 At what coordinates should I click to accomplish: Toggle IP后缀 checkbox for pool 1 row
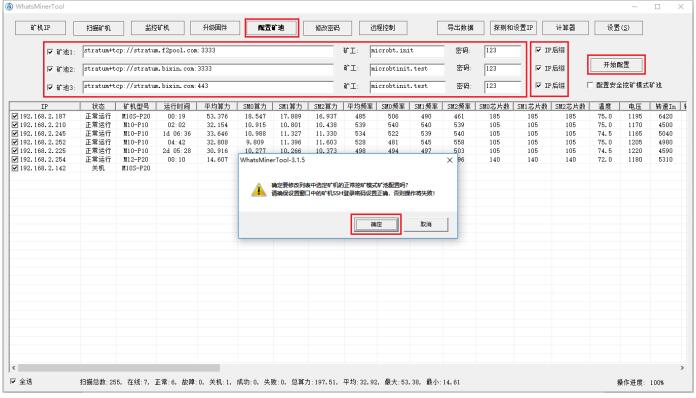(x=538, y=50)
